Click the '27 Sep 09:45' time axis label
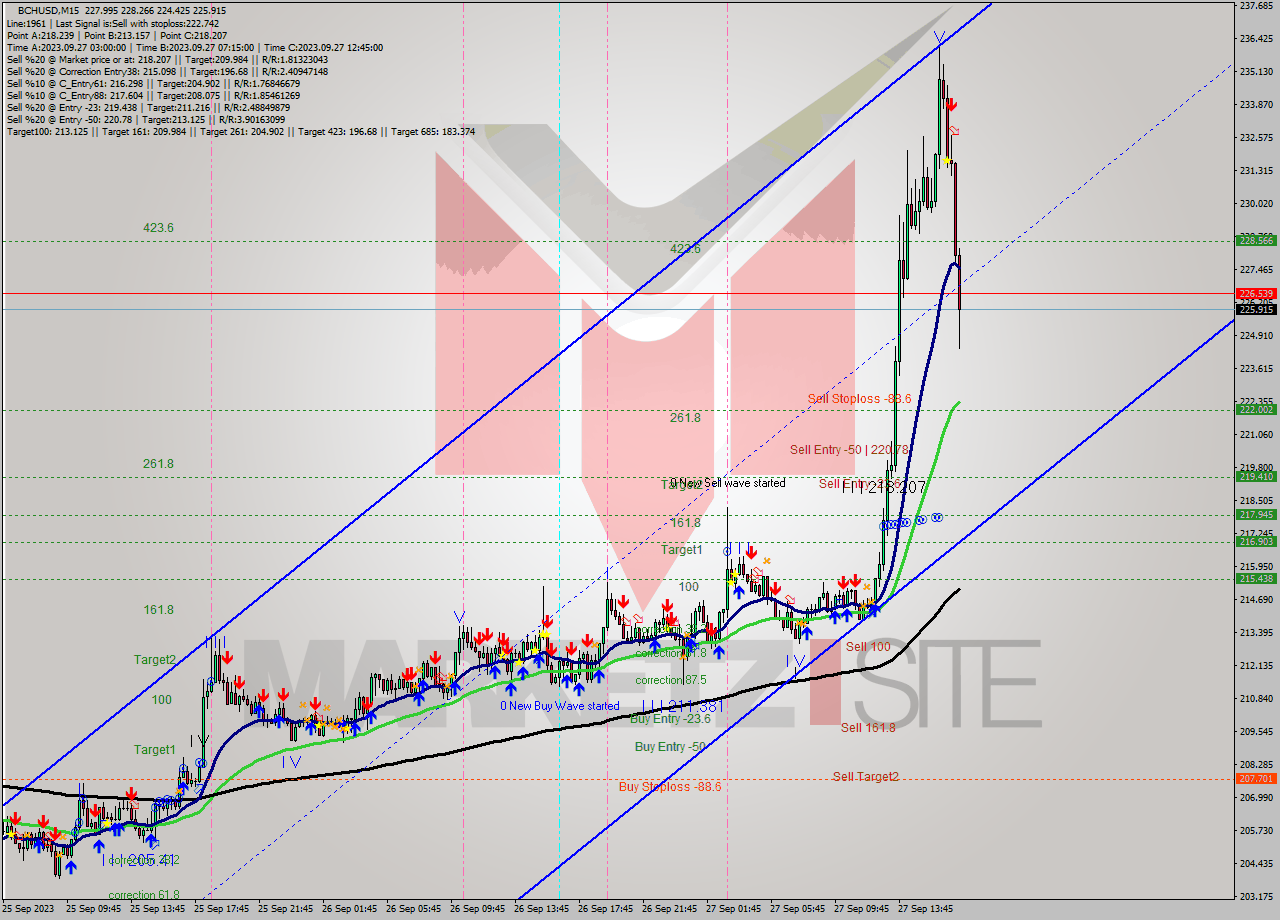1280x920 pixels. [x=862, y=910]
